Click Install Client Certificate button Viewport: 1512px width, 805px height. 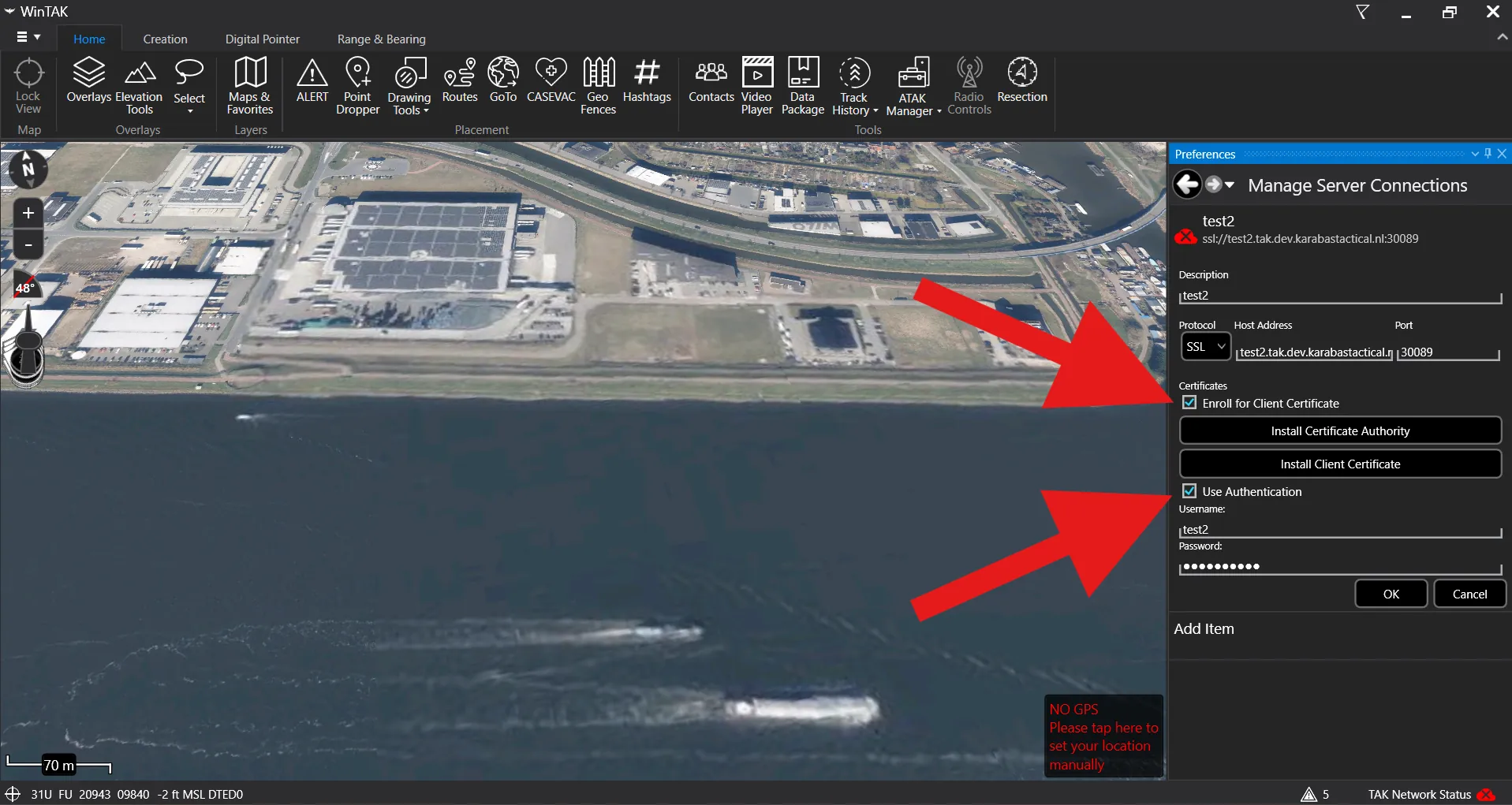(1340, 464)
